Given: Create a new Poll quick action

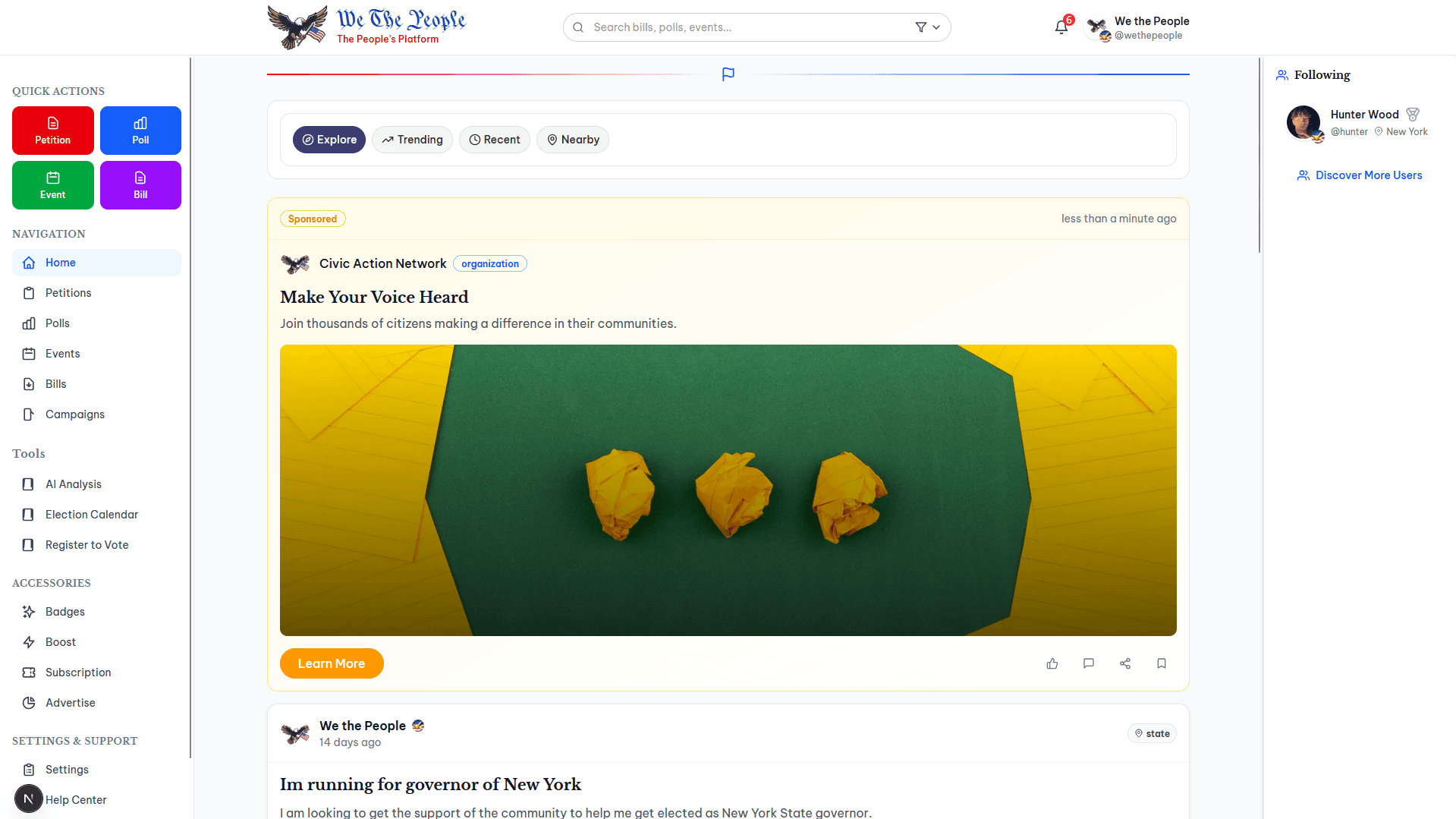Looking at the screenshot, I should 140,131.
